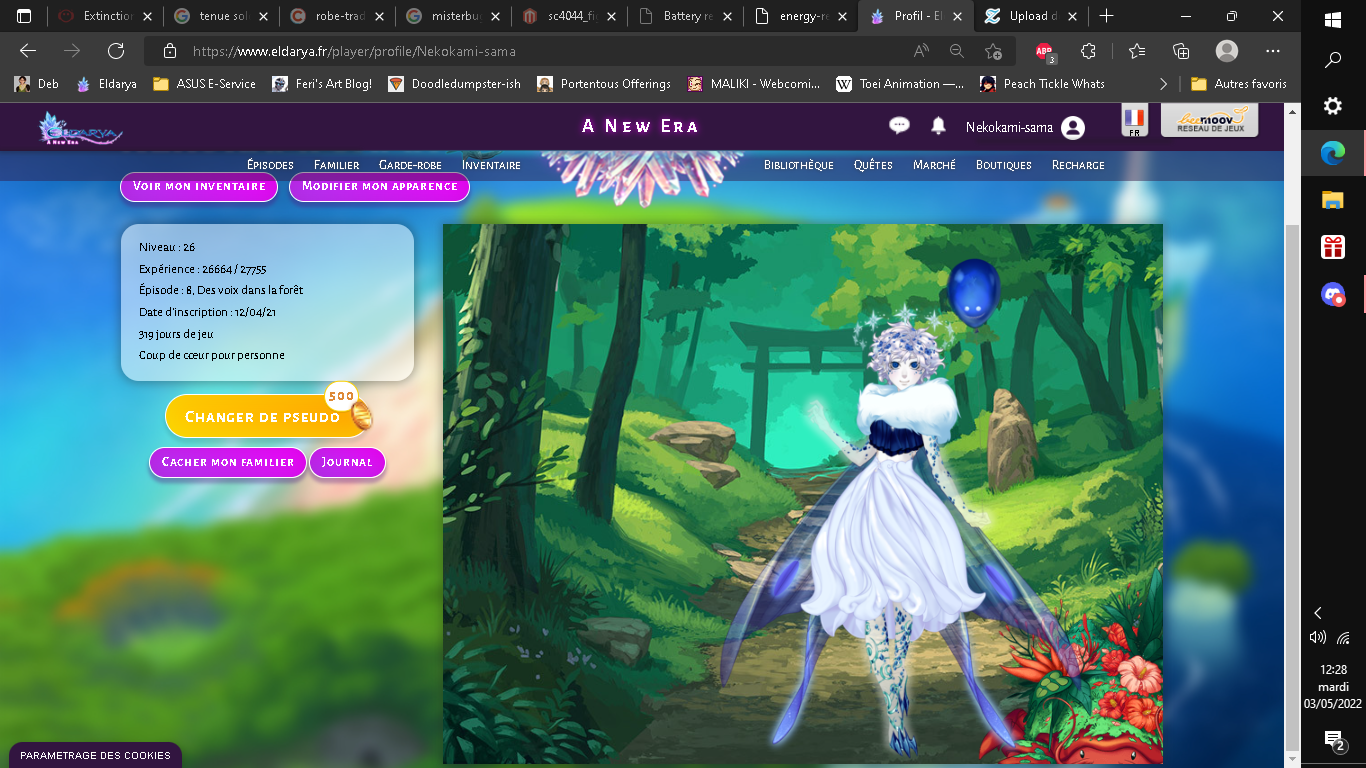This screenshot has height=768, width=1366.
Task: Switch to the Battery re tab
Action: click(x=687, y=16)
